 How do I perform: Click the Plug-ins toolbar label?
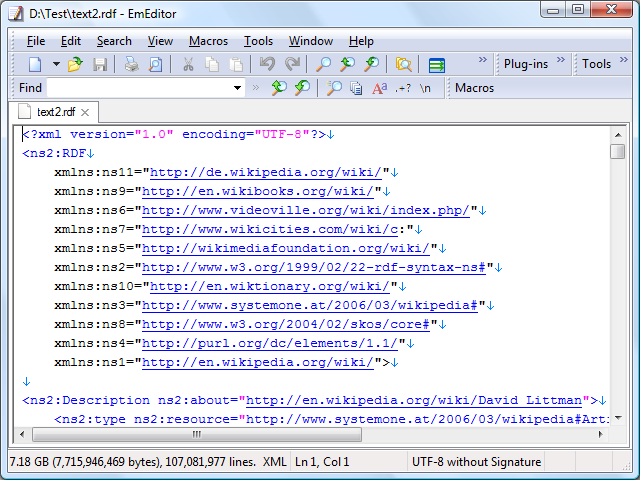[x=526, y=64]
